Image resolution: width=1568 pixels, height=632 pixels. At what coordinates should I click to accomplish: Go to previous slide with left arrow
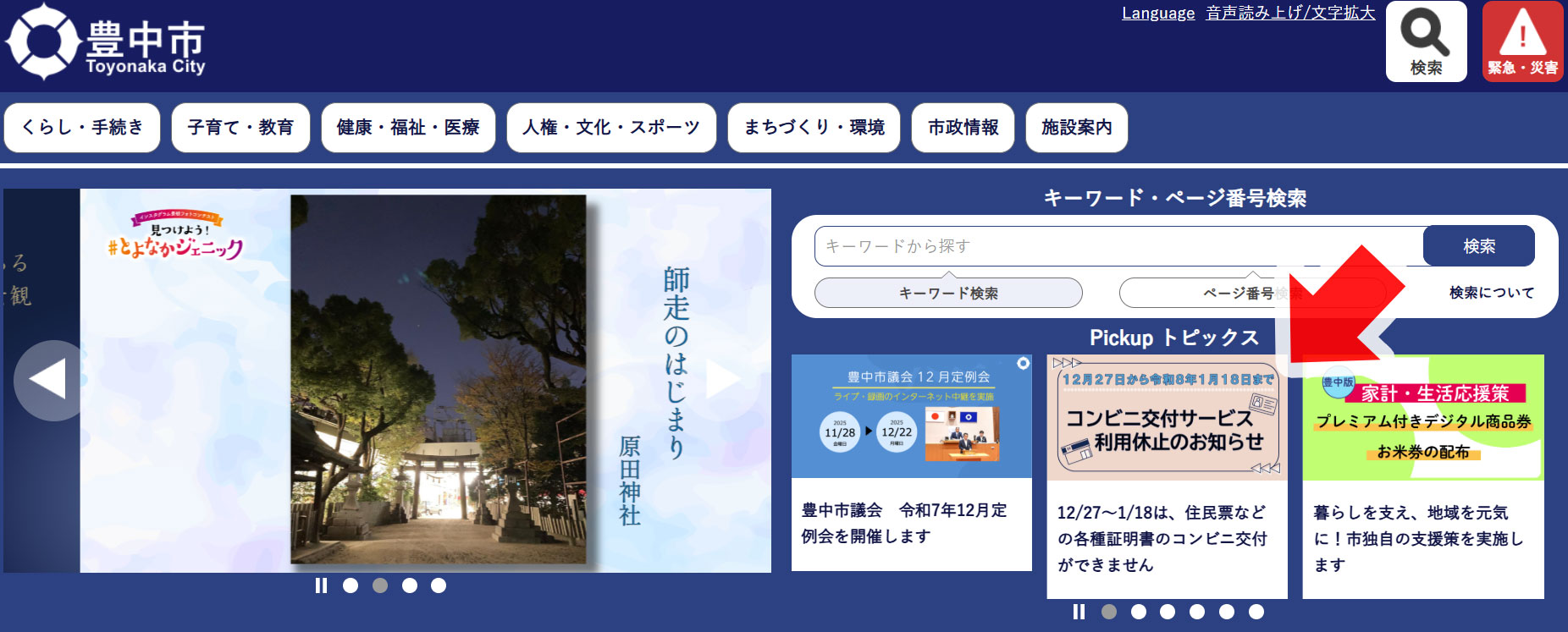coord(49,380)
